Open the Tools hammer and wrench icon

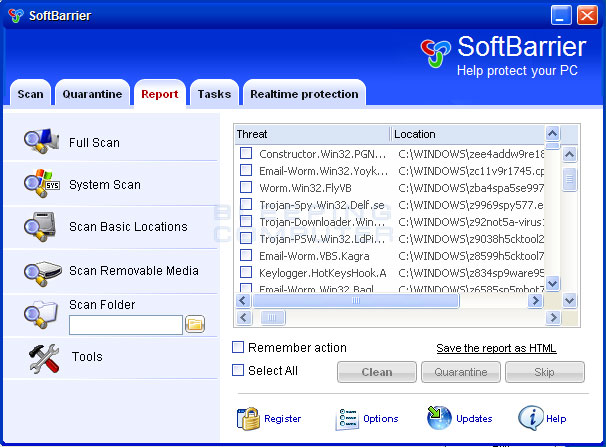click(x=44, y=358)
